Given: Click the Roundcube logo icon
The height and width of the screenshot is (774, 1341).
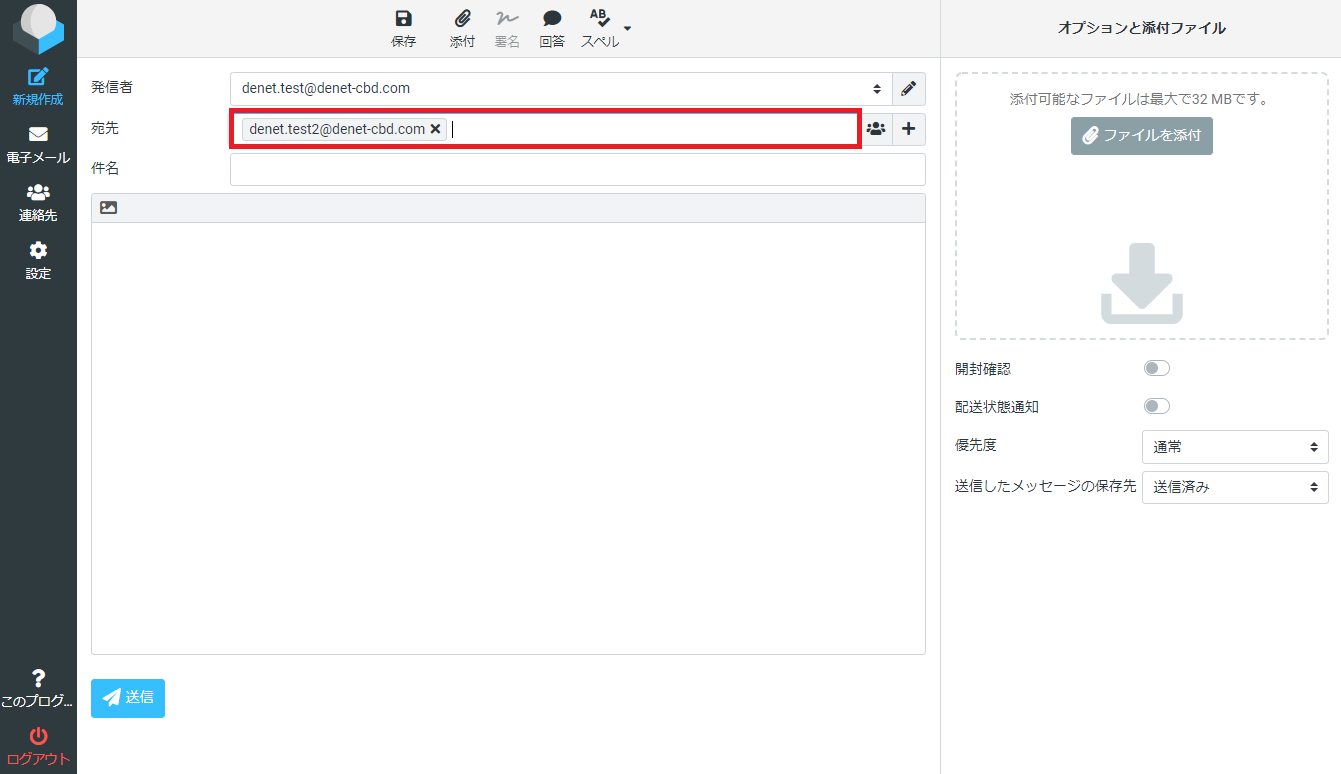Looking at the screenshot, I should coord(38,28).
